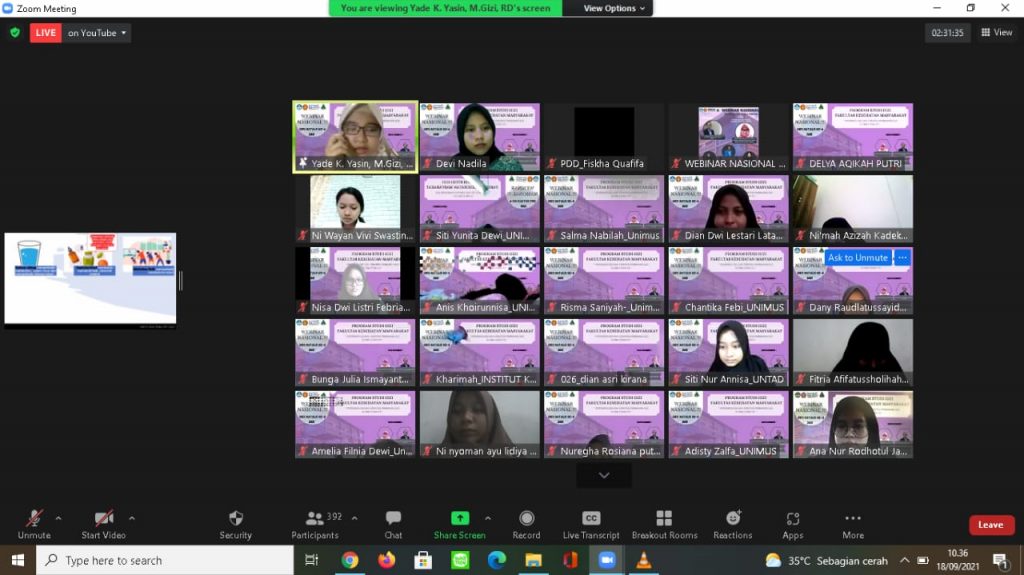Click the green Share Screen icon
The width and height of the screenshot is (1024, 575).
[459, 518]
